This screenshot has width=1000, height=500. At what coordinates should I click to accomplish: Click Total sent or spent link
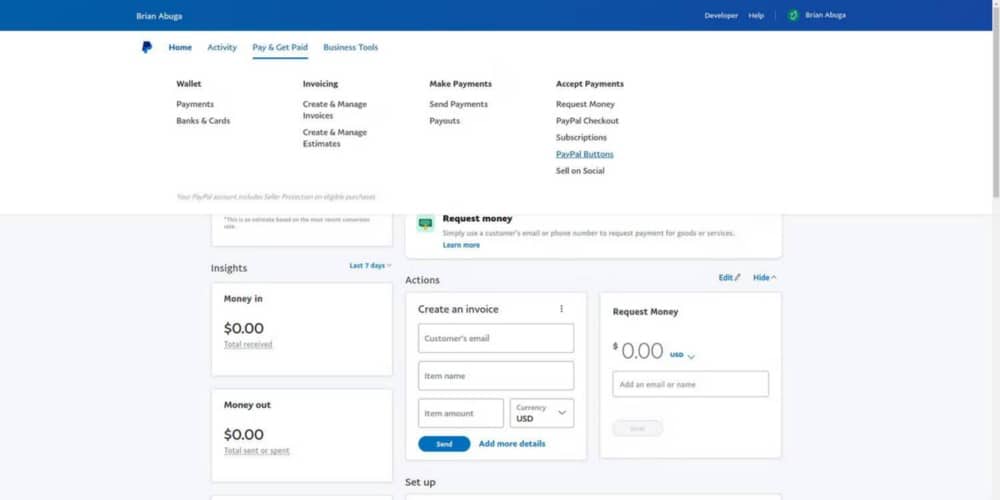(256, 451)
